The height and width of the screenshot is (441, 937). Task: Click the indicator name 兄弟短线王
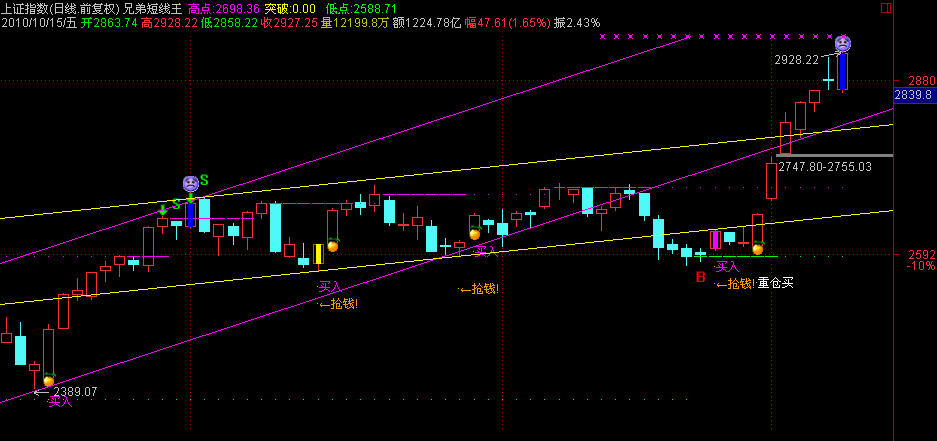pos(152,9)
